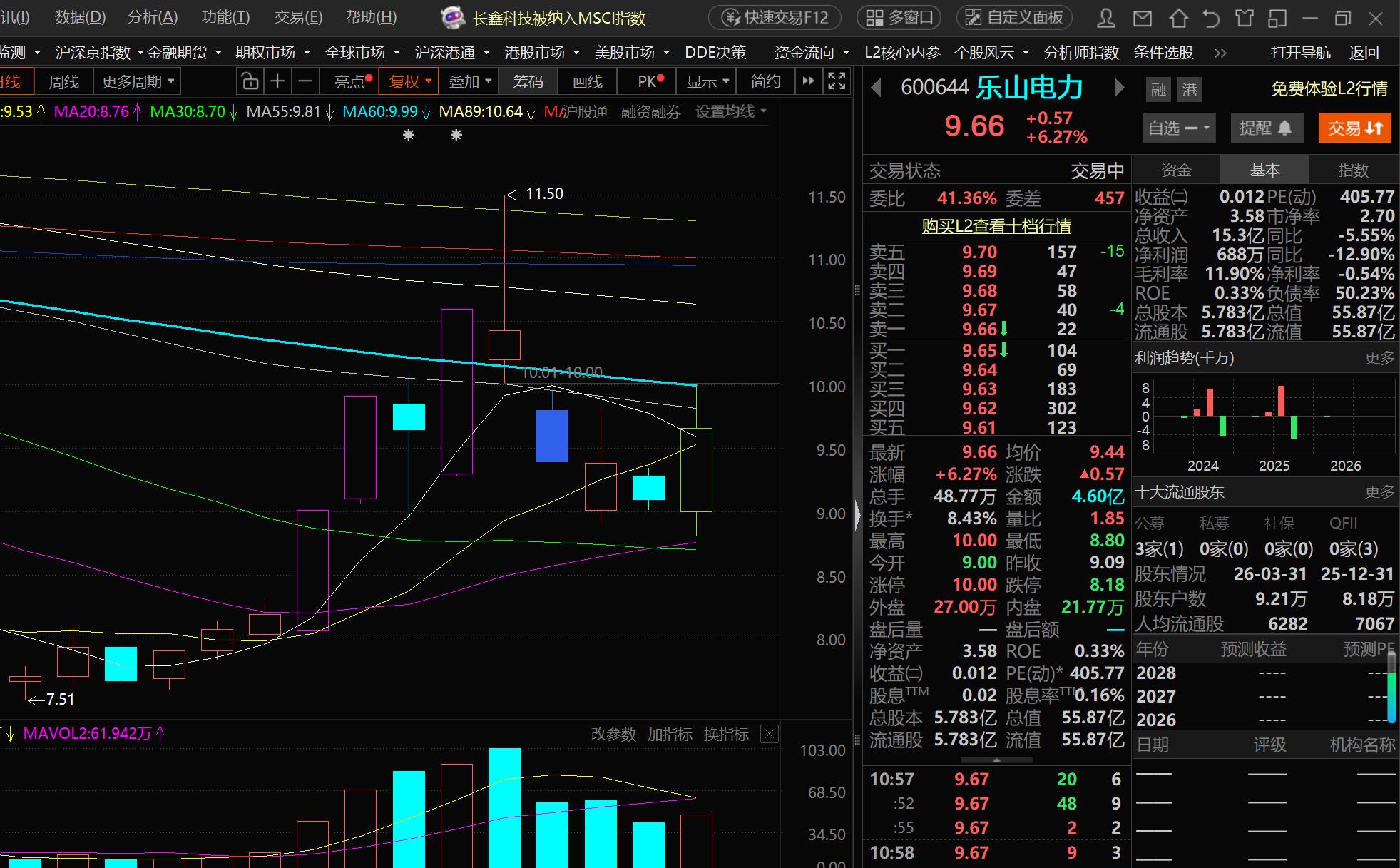Open the 帮助(H) menu
The height and width of the screenshot is (868, 1400).
point(371,17)
